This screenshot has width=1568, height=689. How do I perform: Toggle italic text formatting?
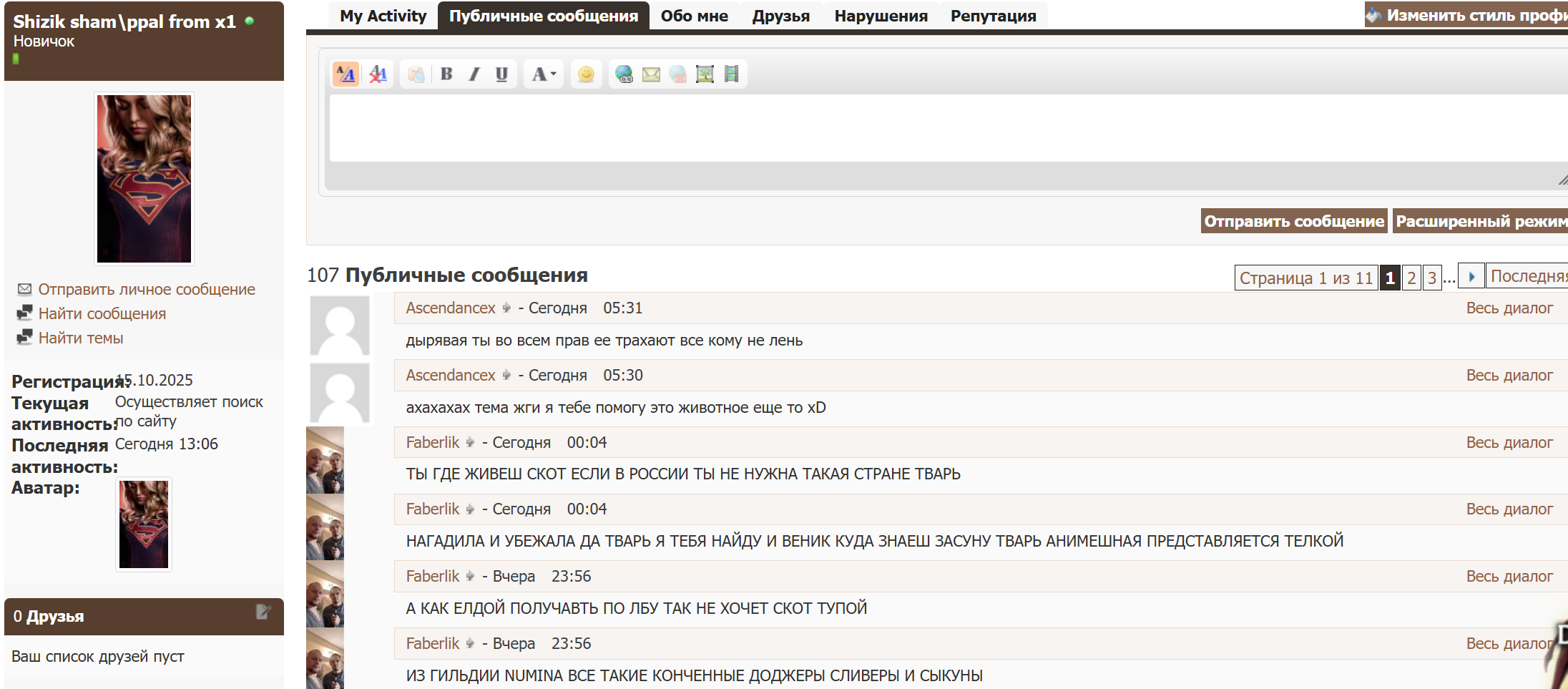[474, 74]
